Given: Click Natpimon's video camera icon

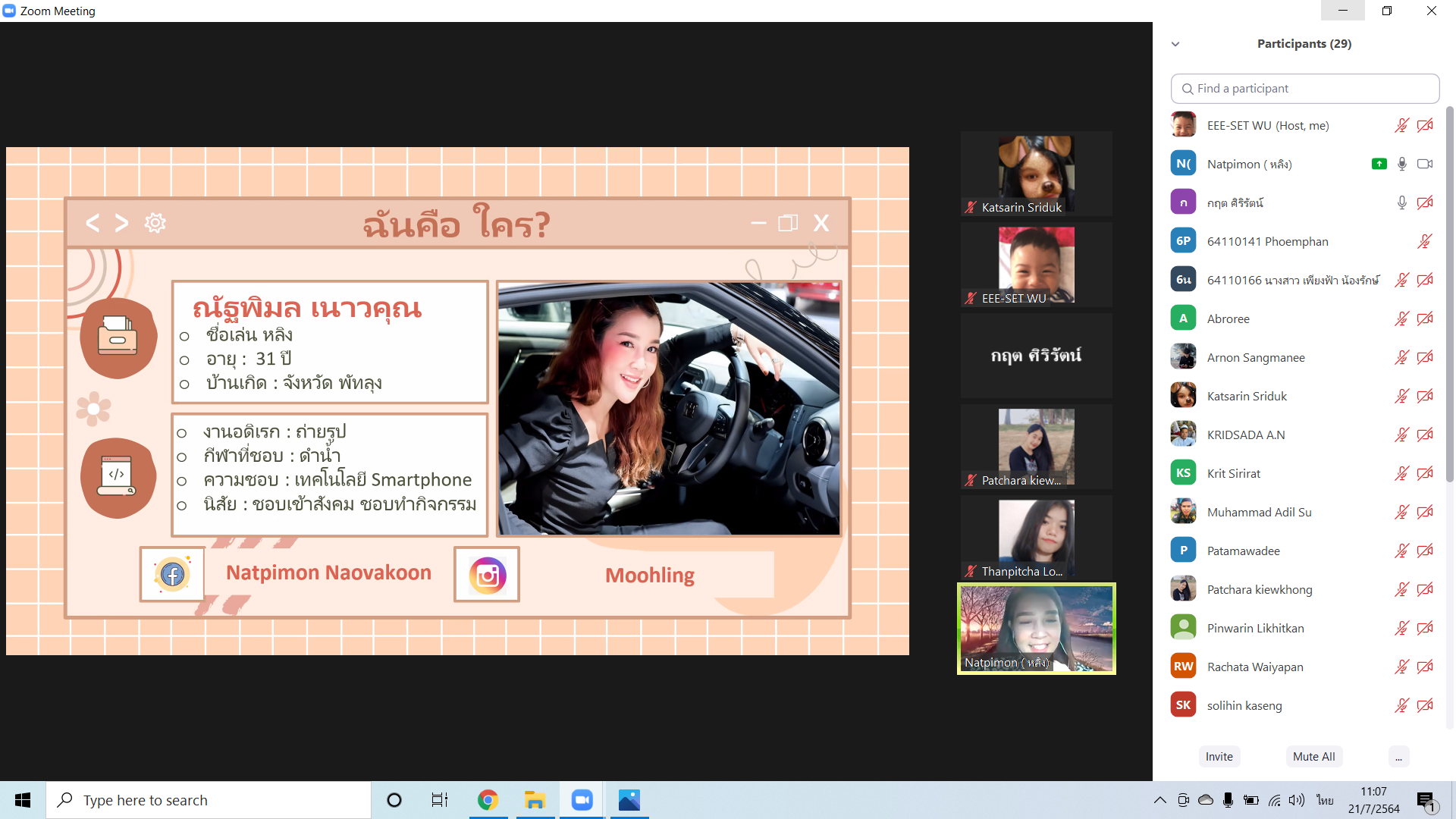Looking at the screenshot, I should pyautogui.click(x=1425, y=164).
